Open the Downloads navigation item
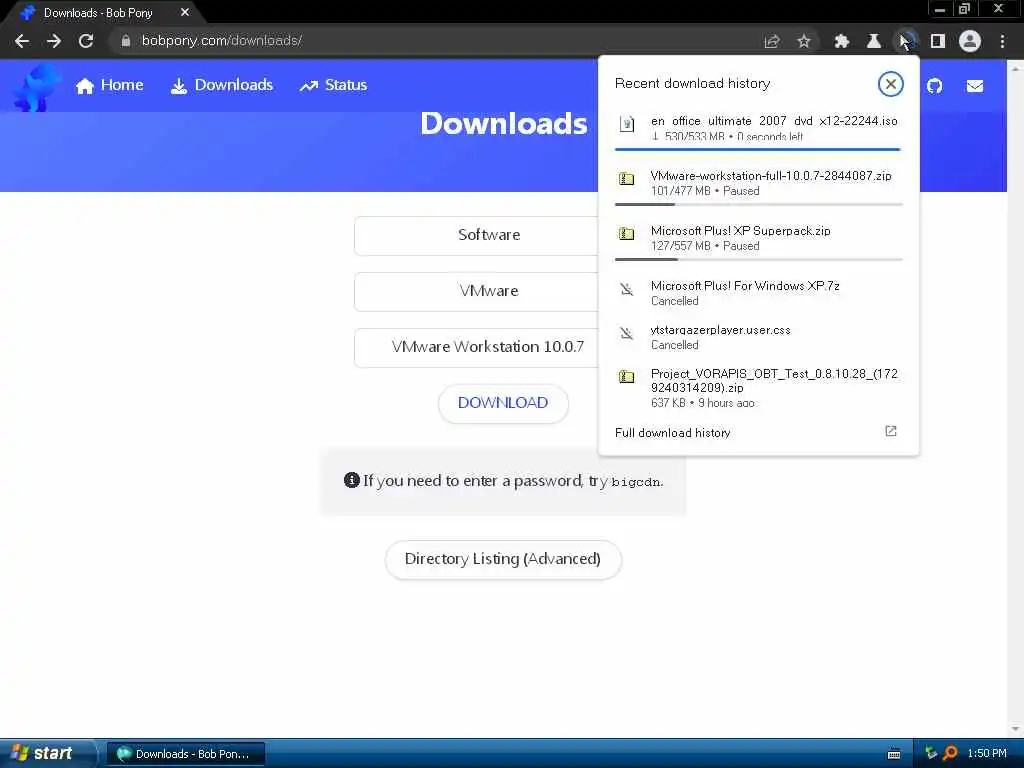The image size is (1024, 768). (222, 86)
